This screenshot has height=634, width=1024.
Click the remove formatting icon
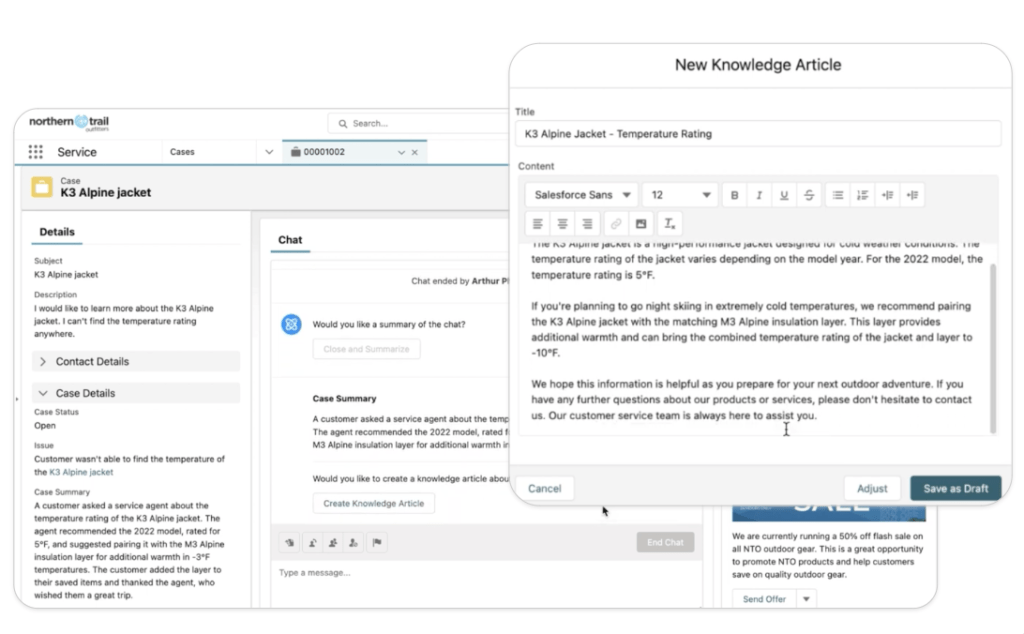pyautogui.click(x=669, y=223)
